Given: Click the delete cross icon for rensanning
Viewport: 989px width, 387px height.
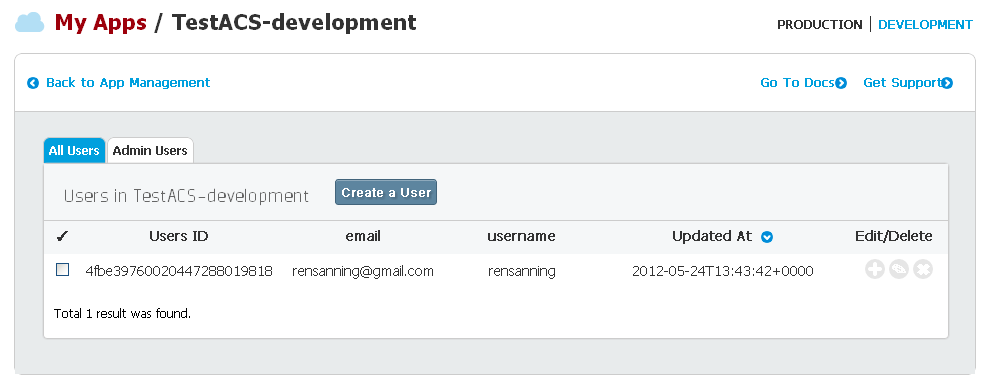Looking at the screenshot, I should point(923,270).
